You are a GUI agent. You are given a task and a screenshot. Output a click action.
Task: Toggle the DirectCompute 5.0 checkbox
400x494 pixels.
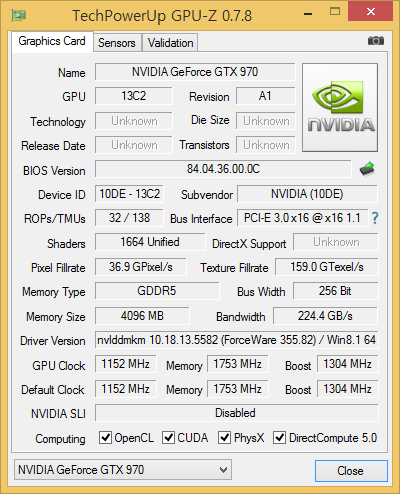279,437
